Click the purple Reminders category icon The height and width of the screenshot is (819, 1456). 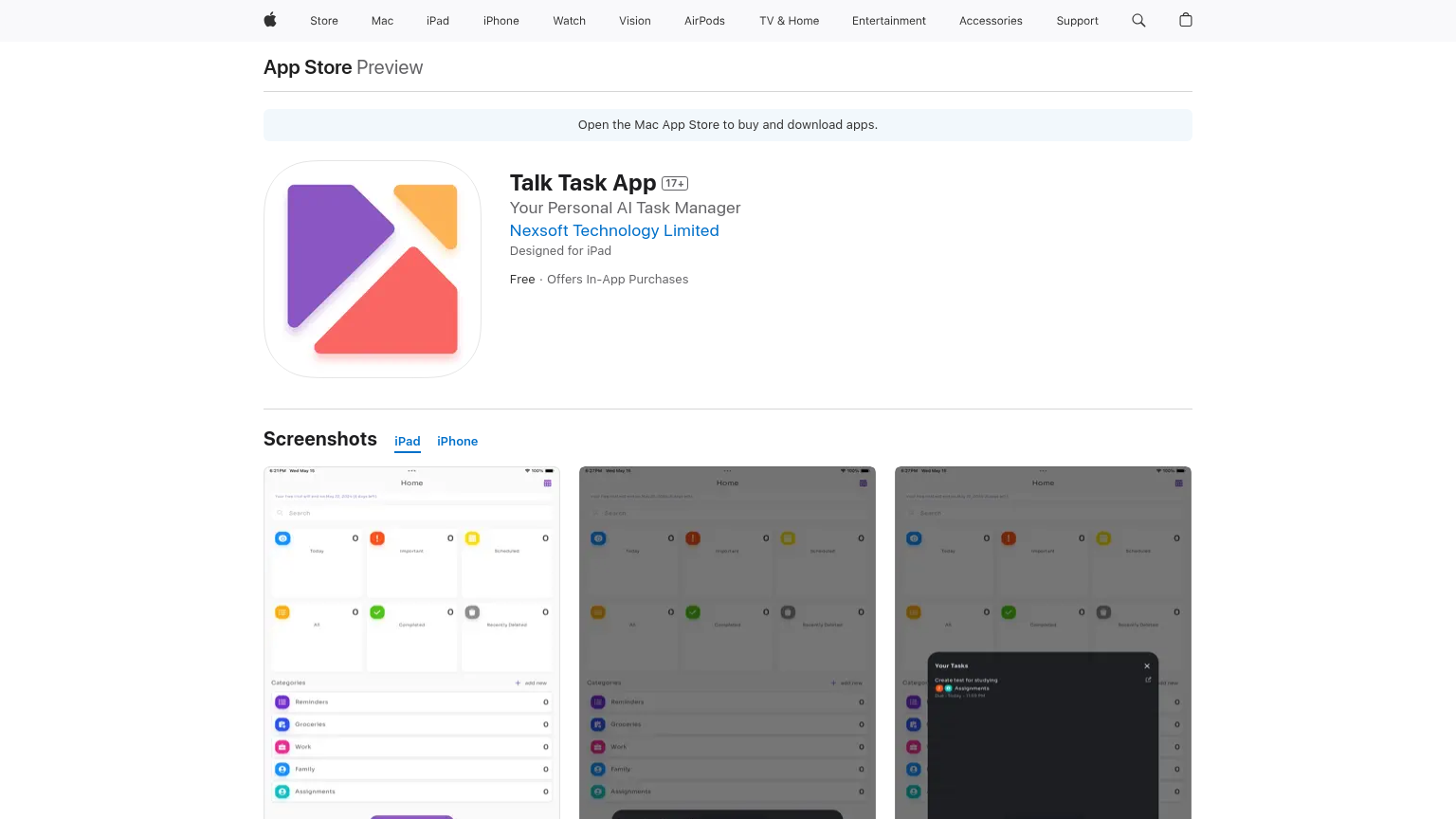282,701
